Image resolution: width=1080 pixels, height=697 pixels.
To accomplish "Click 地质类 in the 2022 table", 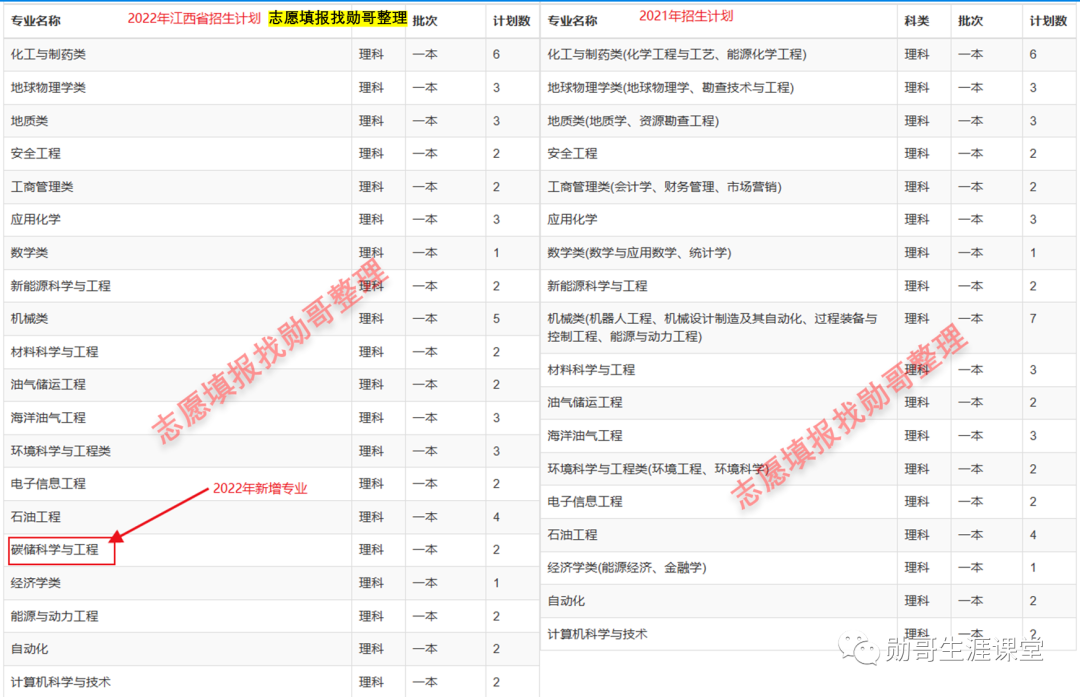I will [x=30, y=121].
